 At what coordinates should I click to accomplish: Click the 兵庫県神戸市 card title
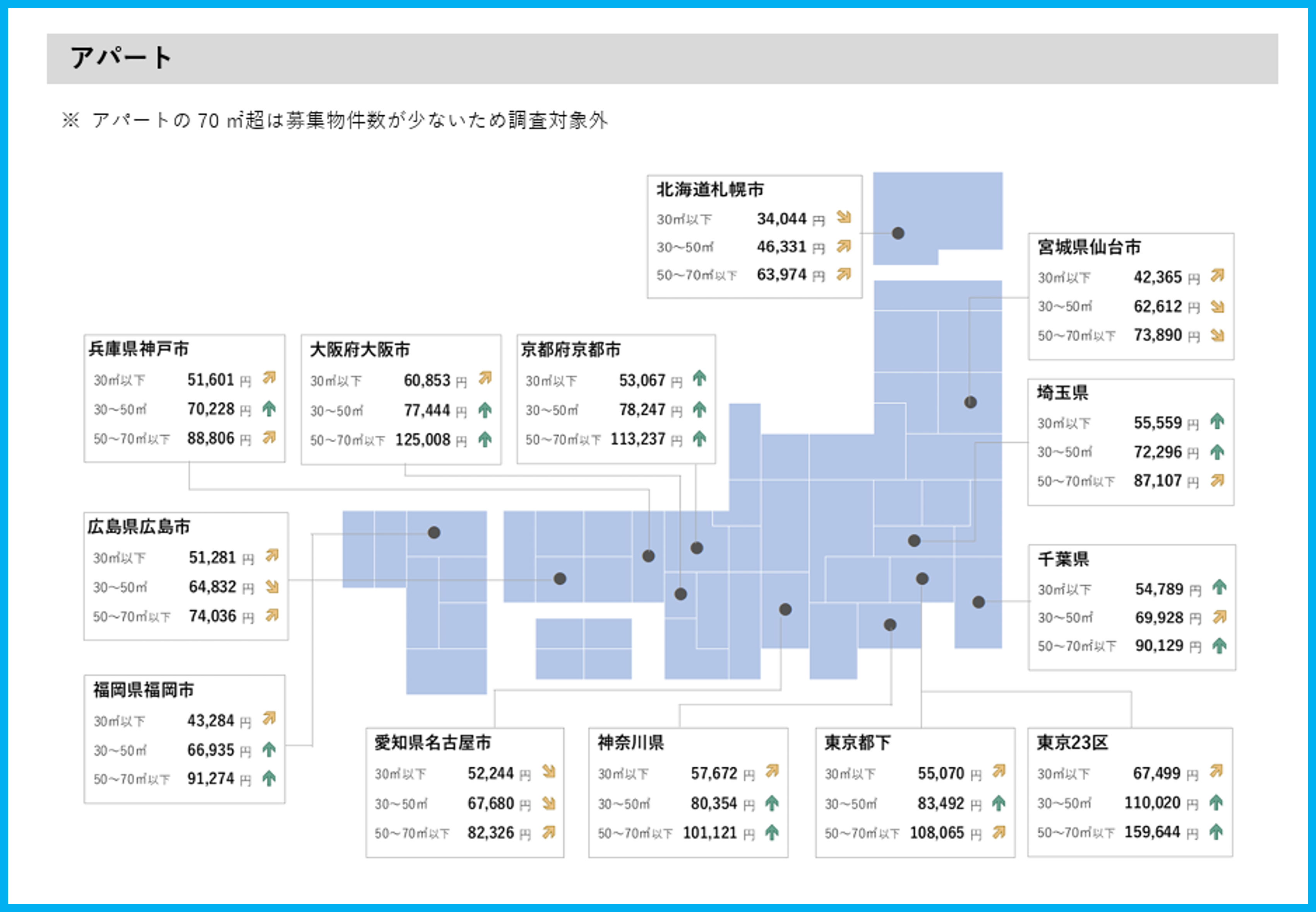(138, 349)
